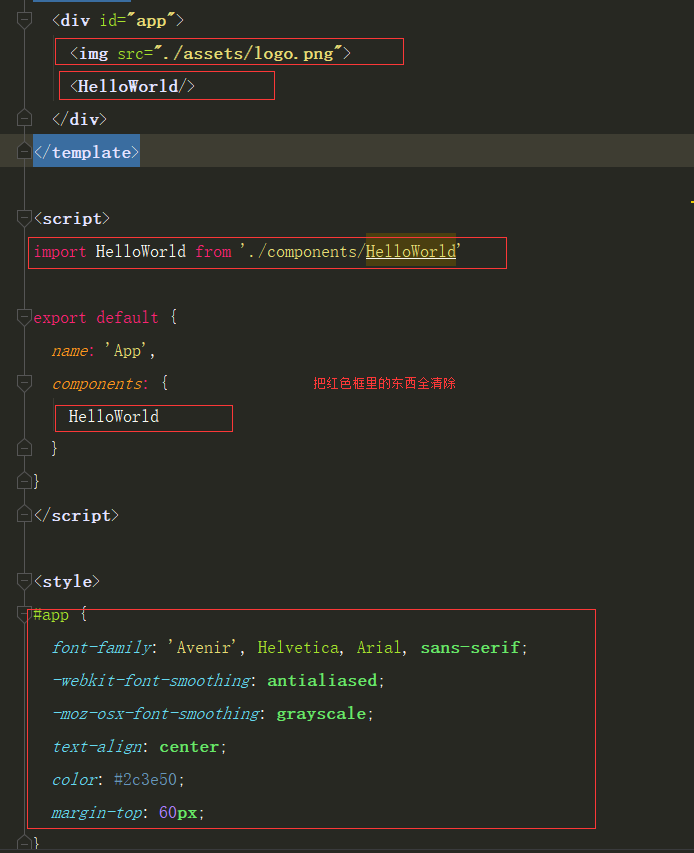Screen dimensions: 694x853
Task: Collapse the export default block
Action: coord(24,318)
